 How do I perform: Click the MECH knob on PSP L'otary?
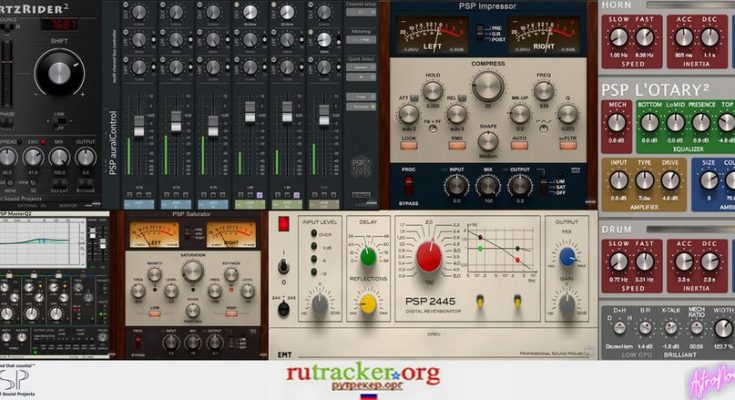click(617, 122)
